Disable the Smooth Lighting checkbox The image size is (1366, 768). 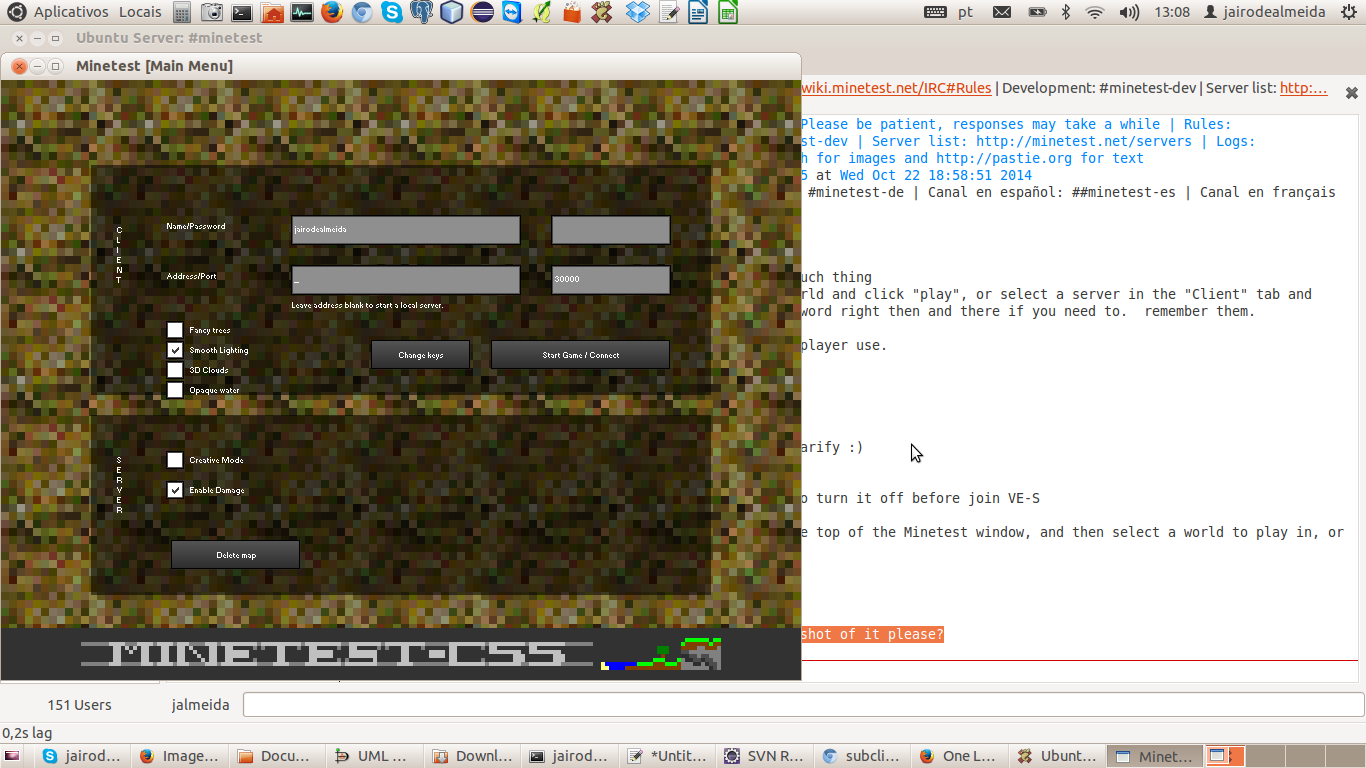[175, 350]
